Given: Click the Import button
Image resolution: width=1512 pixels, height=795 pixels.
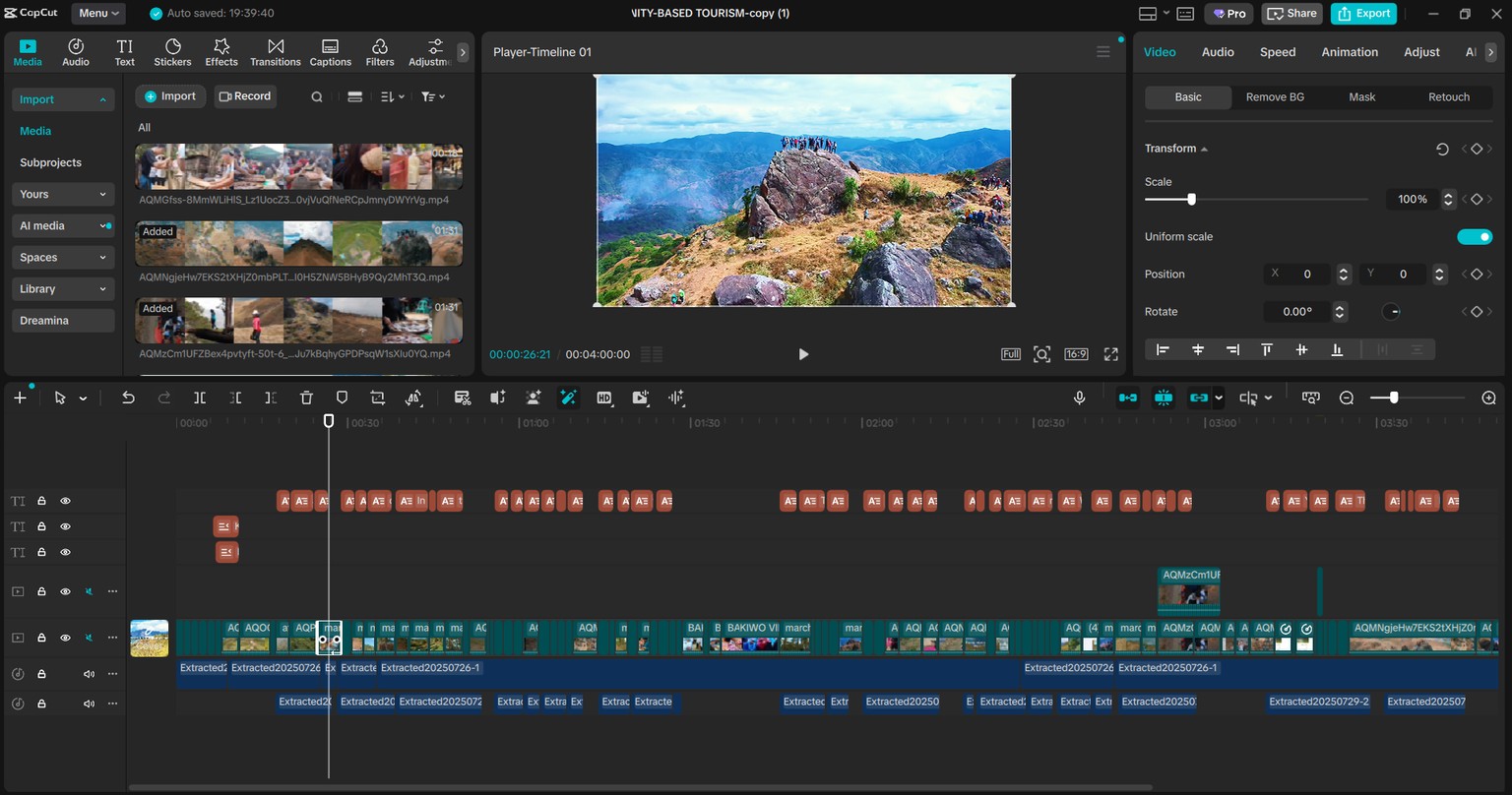Looking at the screenshot, I should pyautogui.click(x=170, y=96).
